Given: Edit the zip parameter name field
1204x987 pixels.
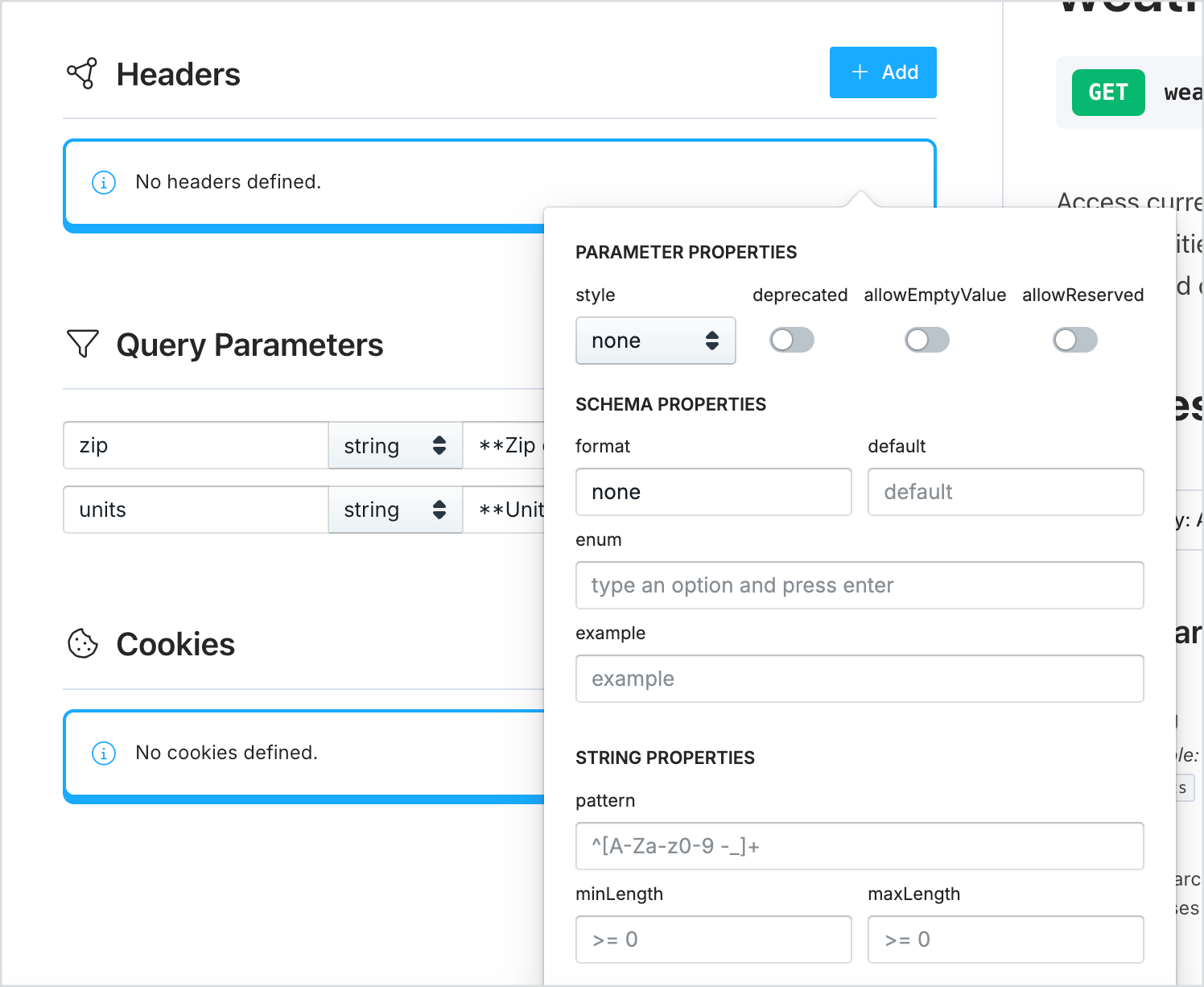Looking at the screenshot, I should tap(196, 445).
